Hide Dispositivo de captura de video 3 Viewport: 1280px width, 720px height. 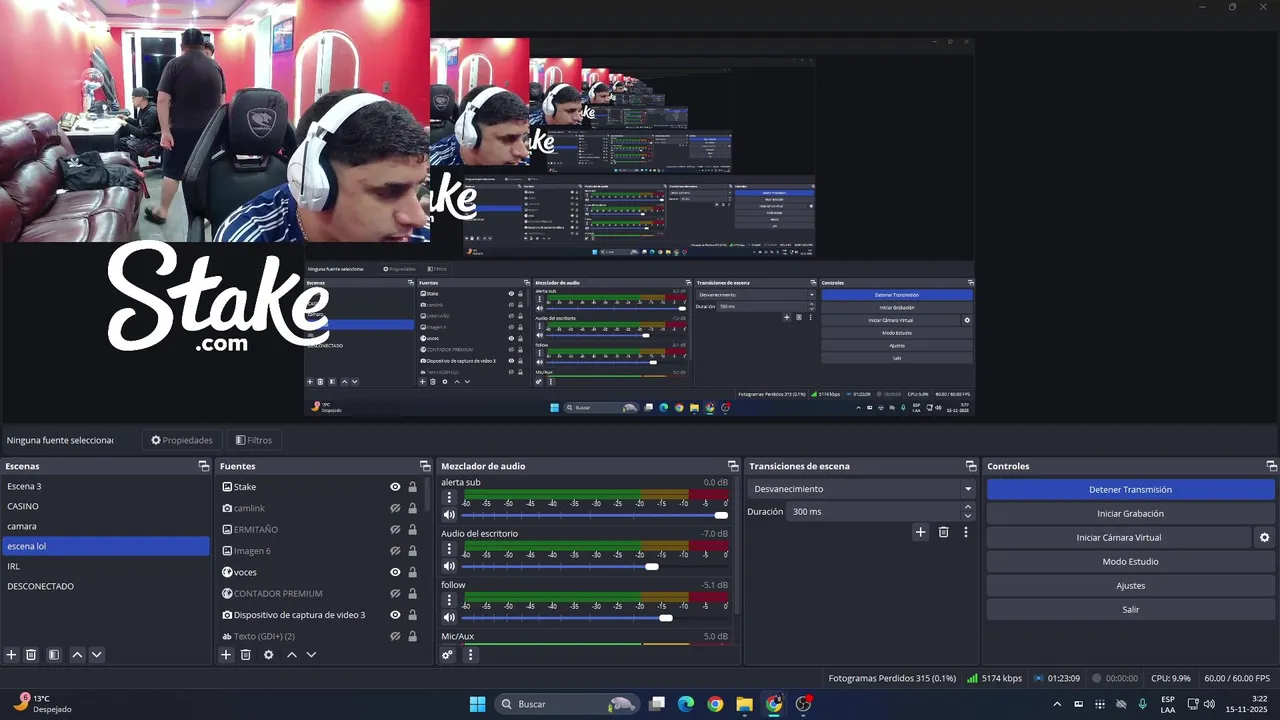pos(395,615)
